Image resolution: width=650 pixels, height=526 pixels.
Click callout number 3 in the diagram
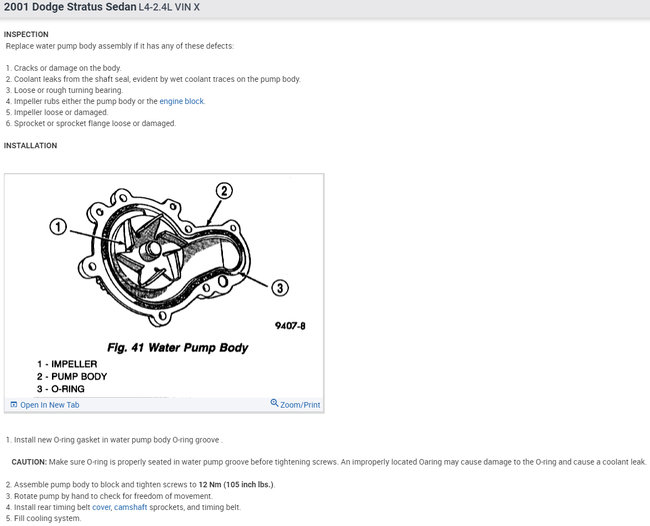[280, 287]
